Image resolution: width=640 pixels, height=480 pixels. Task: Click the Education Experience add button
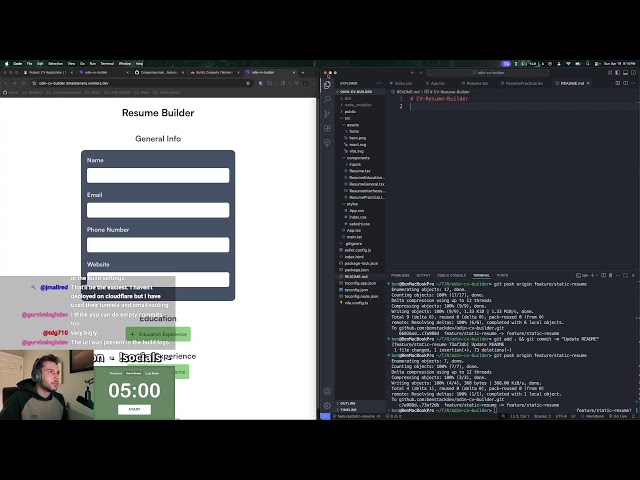(x=158, y=334)
